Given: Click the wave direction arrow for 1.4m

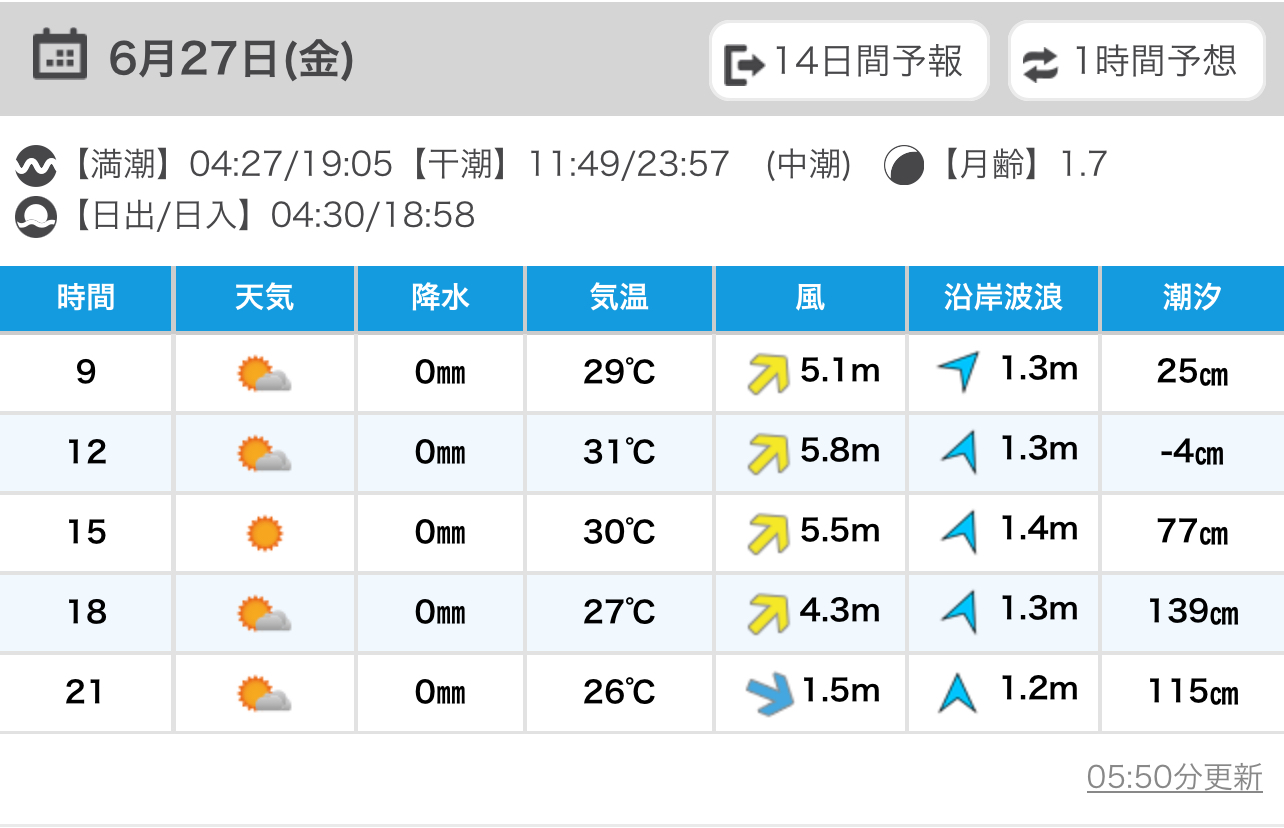Looking at the screenshot, I should [959, 531].
